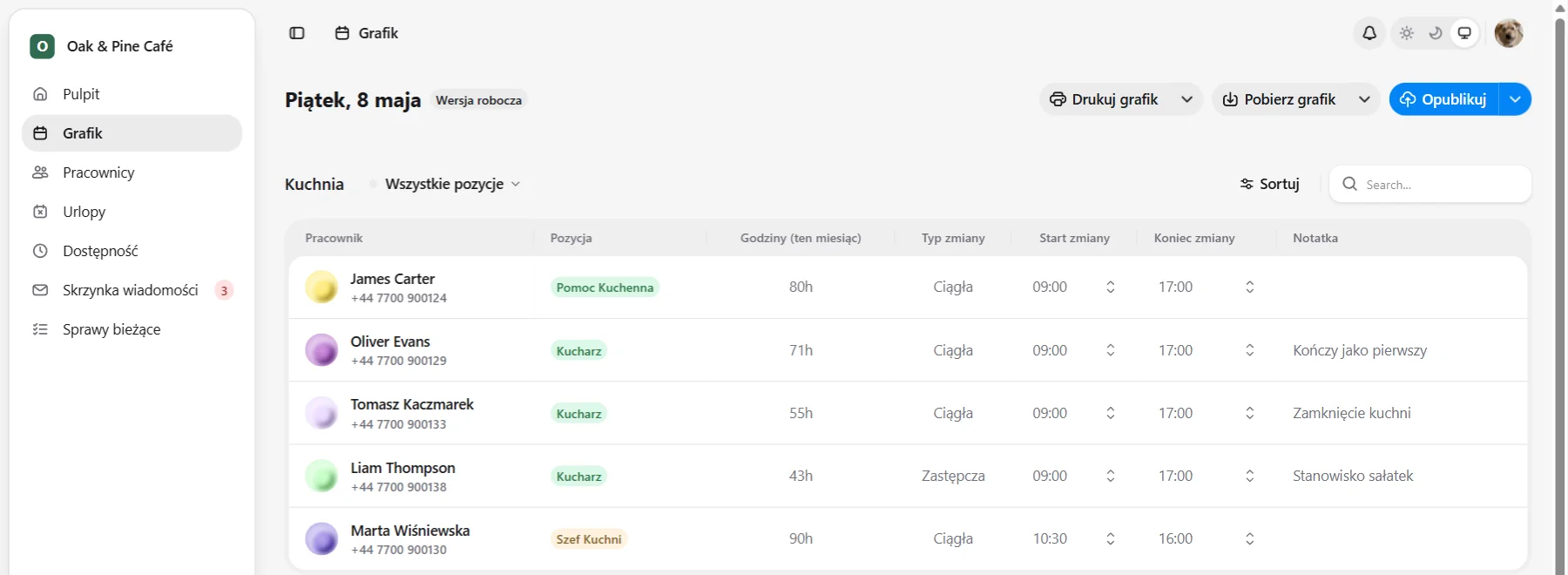
Task: Adjust Marta Wiśniewska end time stepper
Action: click(x=1250, y=538)
